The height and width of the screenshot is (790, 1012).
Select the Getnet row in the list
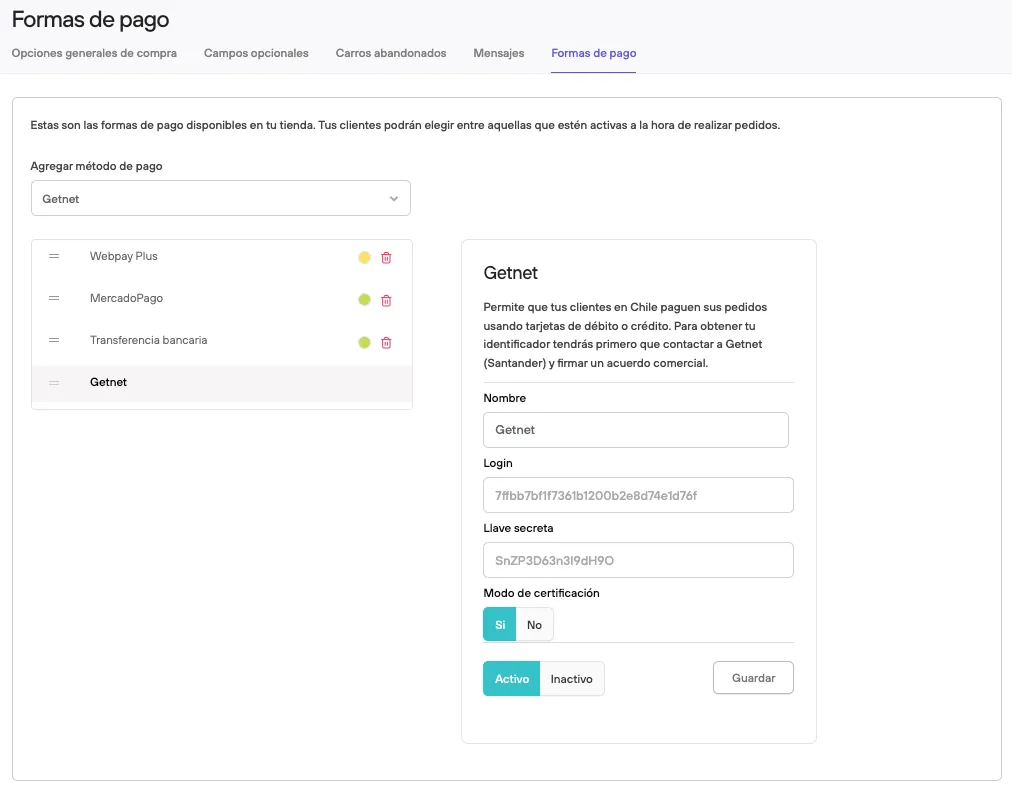coord(222,383)
